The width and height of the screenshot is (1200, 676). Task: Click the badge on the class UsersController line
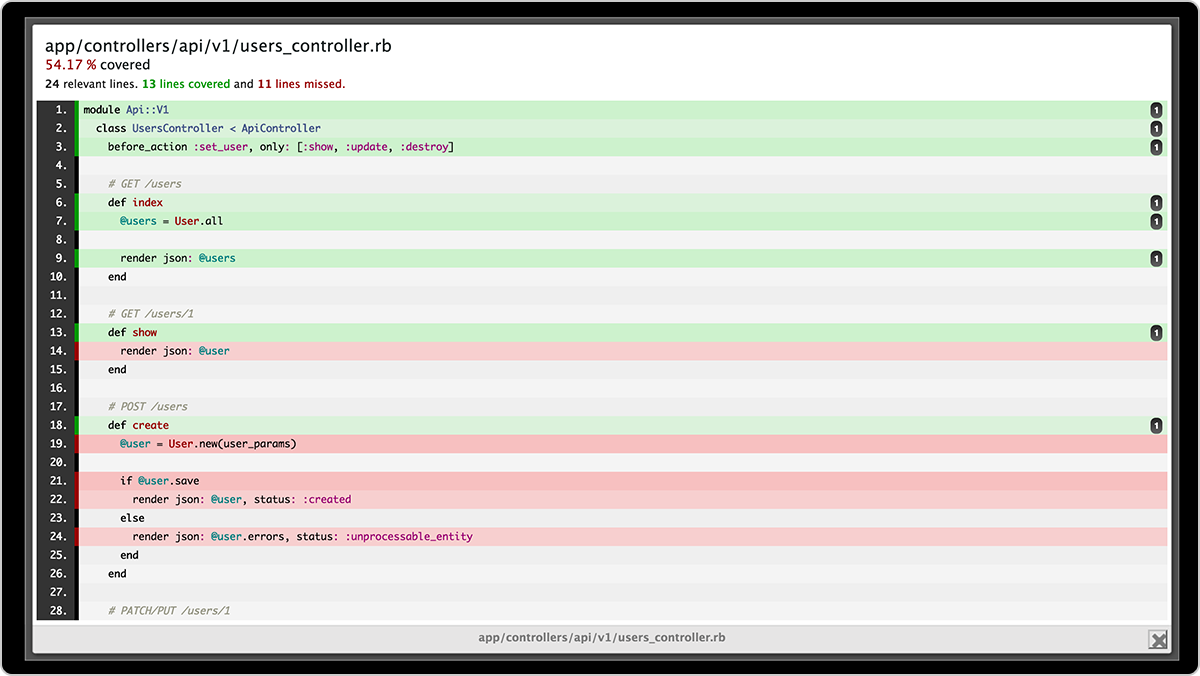coord(1156,128)
